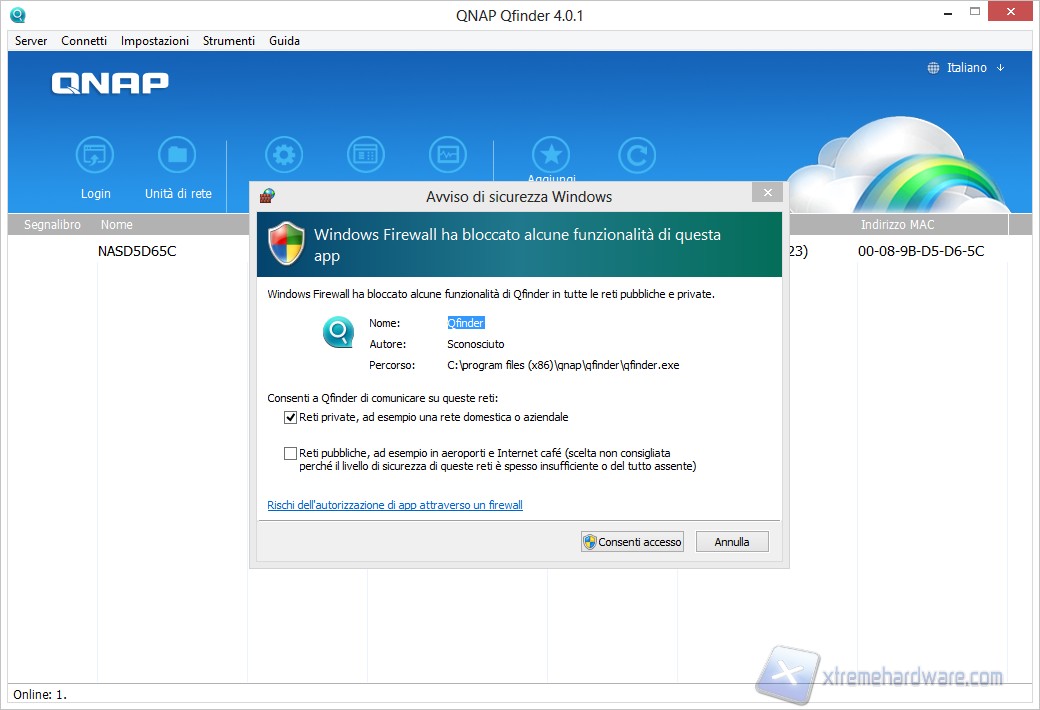This screenshot has width=1040, height=710.
Task: Open the firewall authorization risks link
Action: click(x=395, y=505)
